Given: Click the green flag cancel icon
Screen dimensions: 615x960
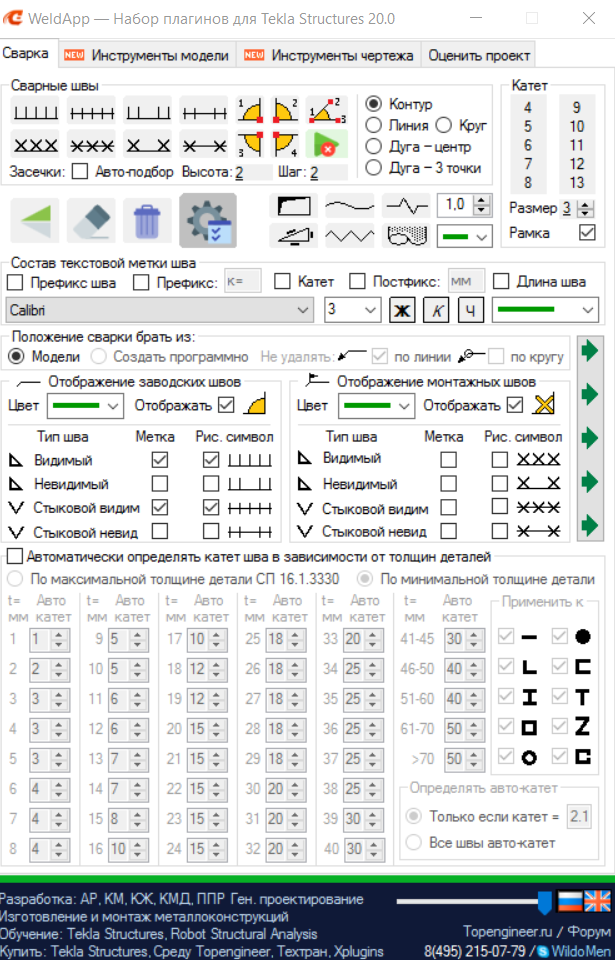Looking at the screenshot, I should pos(326,144).
